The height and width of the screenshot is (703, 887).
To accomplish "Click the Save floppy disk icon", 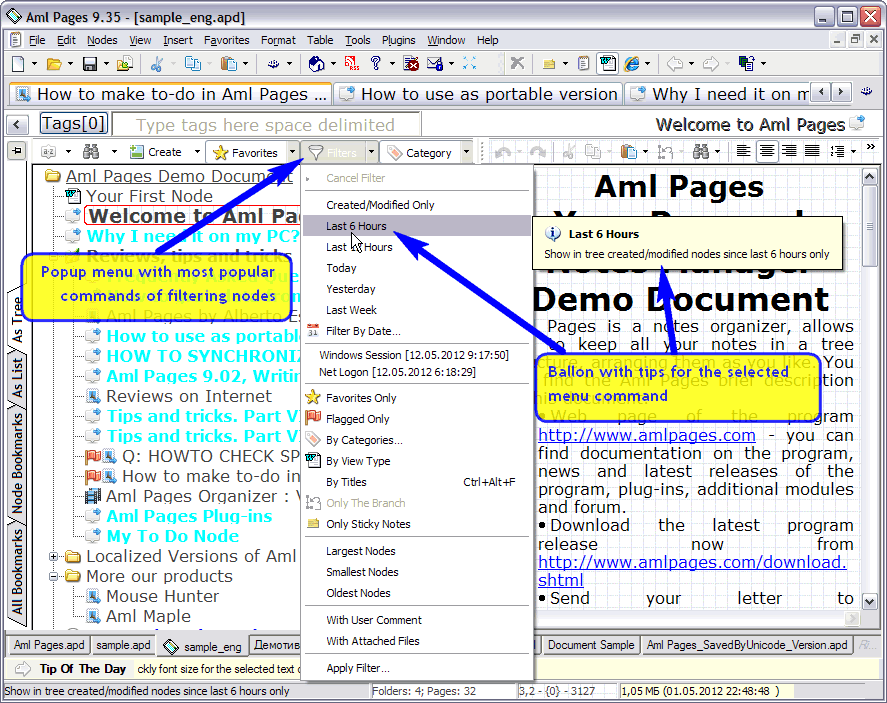I will pos(90,64).
